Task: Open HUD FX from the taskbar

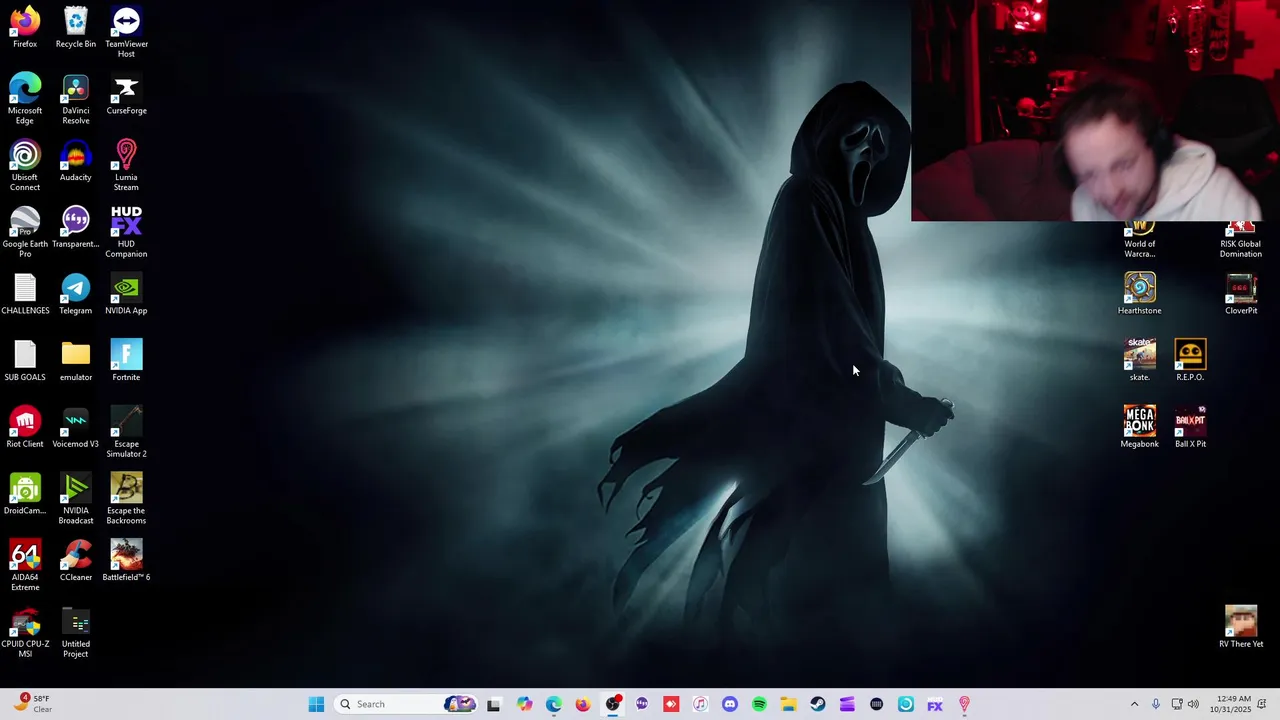Action: click(x=935, y=704)
